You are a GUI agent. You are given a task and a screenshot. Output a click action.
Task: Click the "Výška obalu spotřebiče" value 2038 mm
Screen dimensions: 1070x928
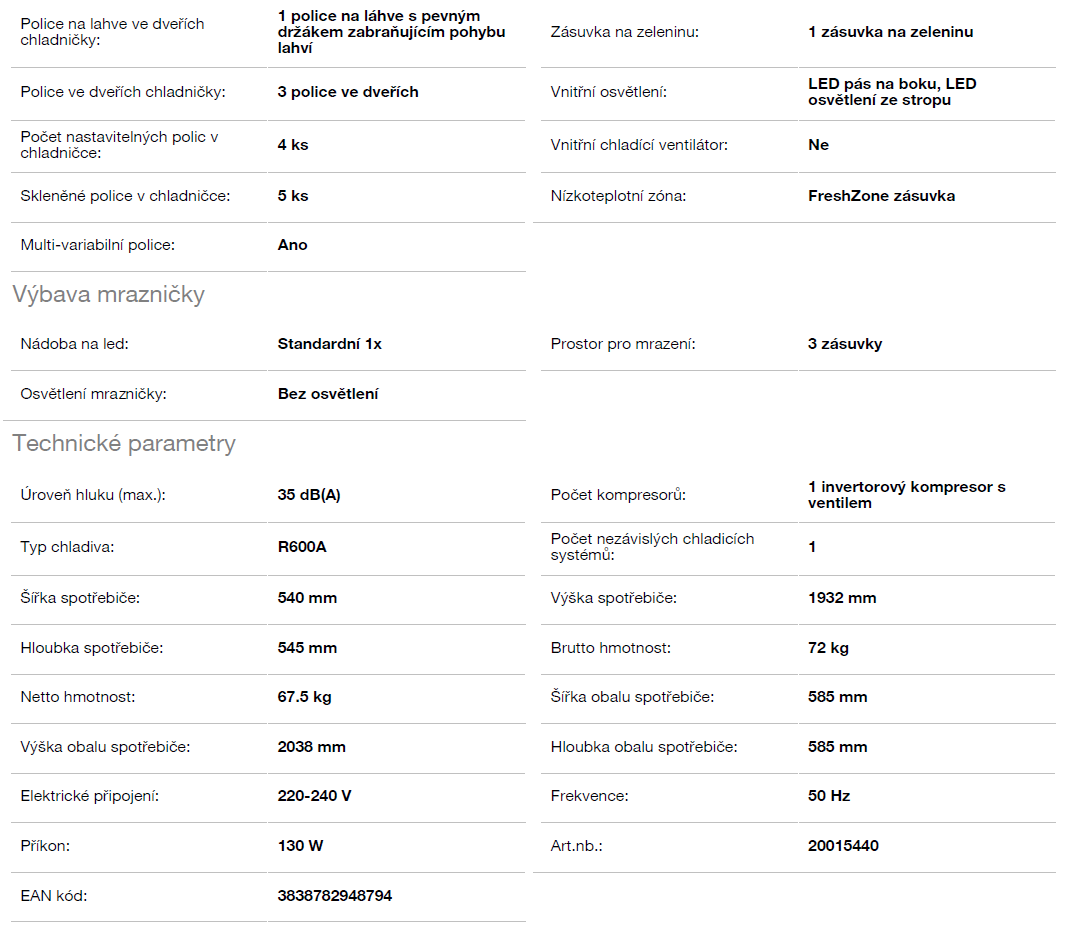click(x=311, y=747)
